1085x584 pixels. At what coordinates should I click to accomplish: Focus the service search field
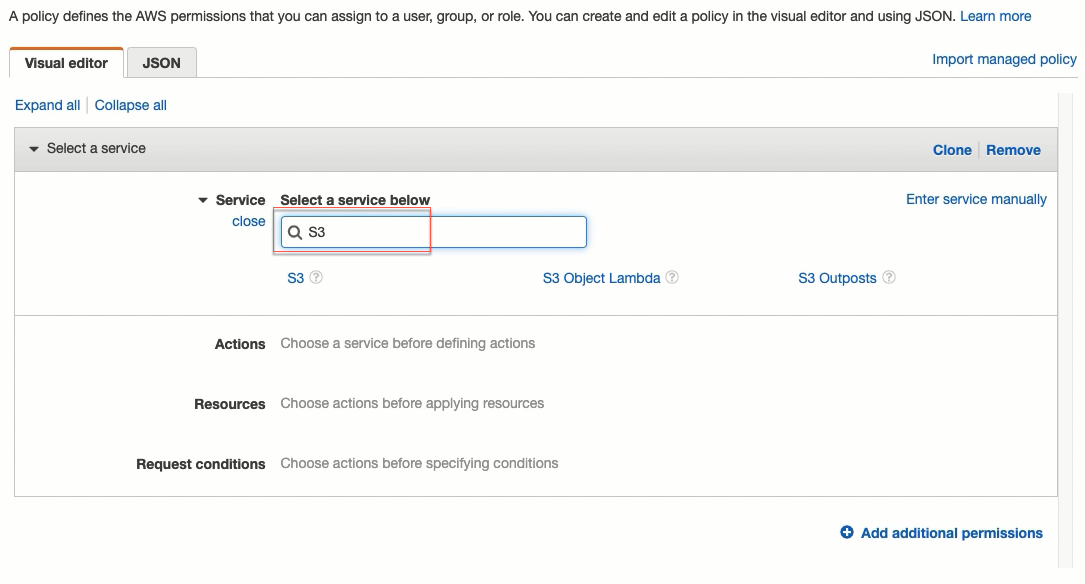tap(434, 232)
